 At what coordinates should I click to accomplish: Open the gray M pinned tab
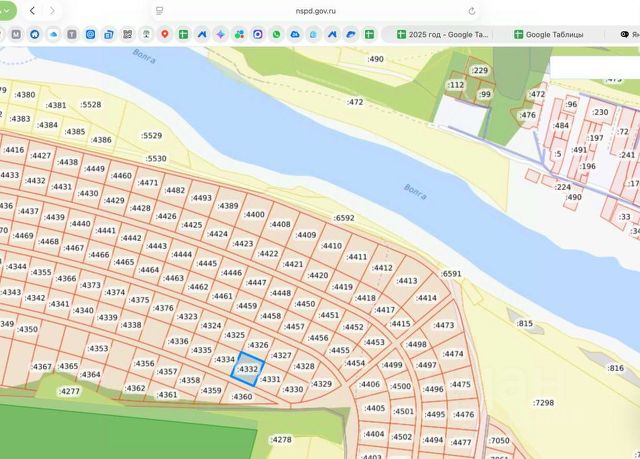[x=16, y=35]
